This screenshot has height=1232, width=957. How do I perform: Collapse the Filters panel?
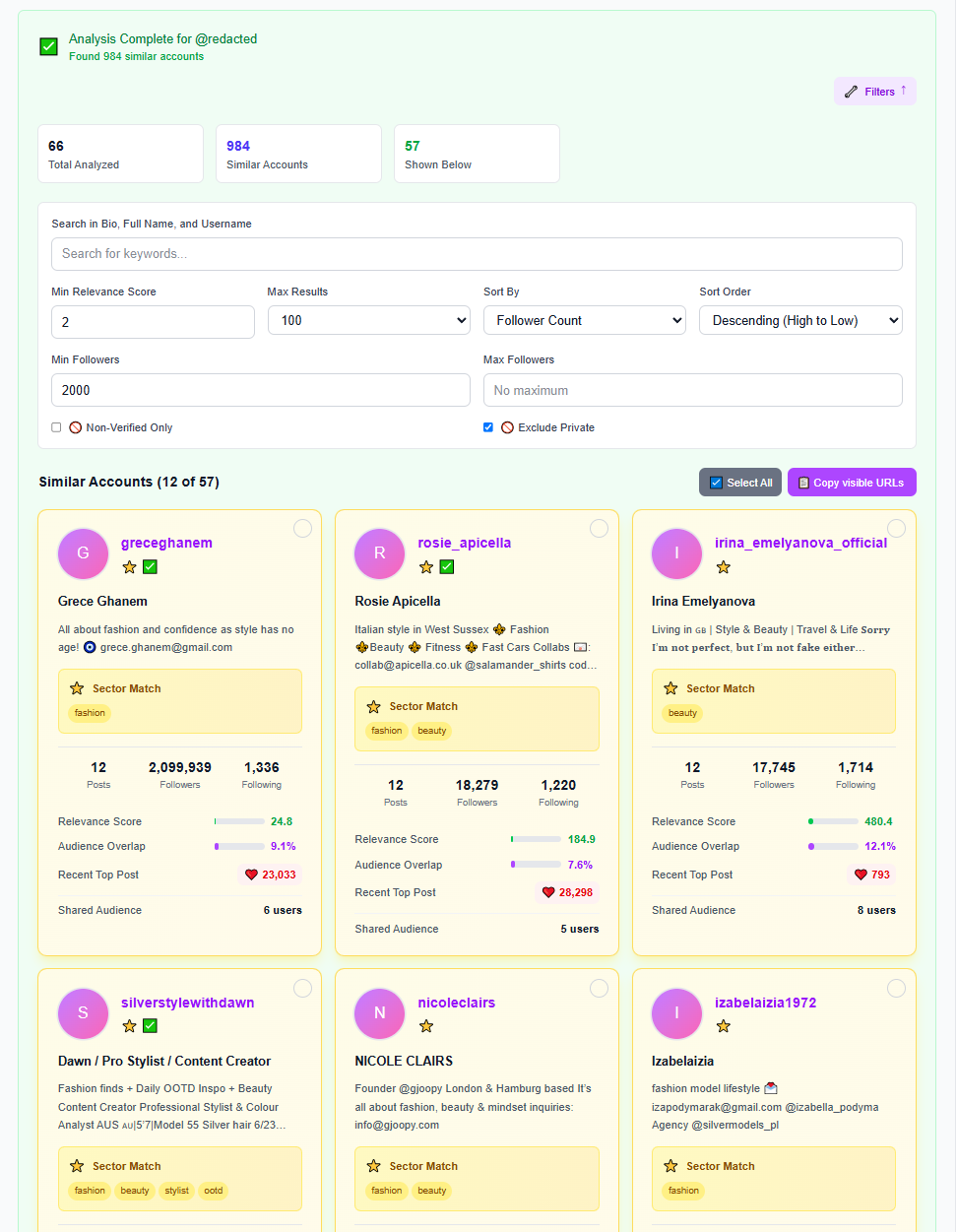click(874, 92)
